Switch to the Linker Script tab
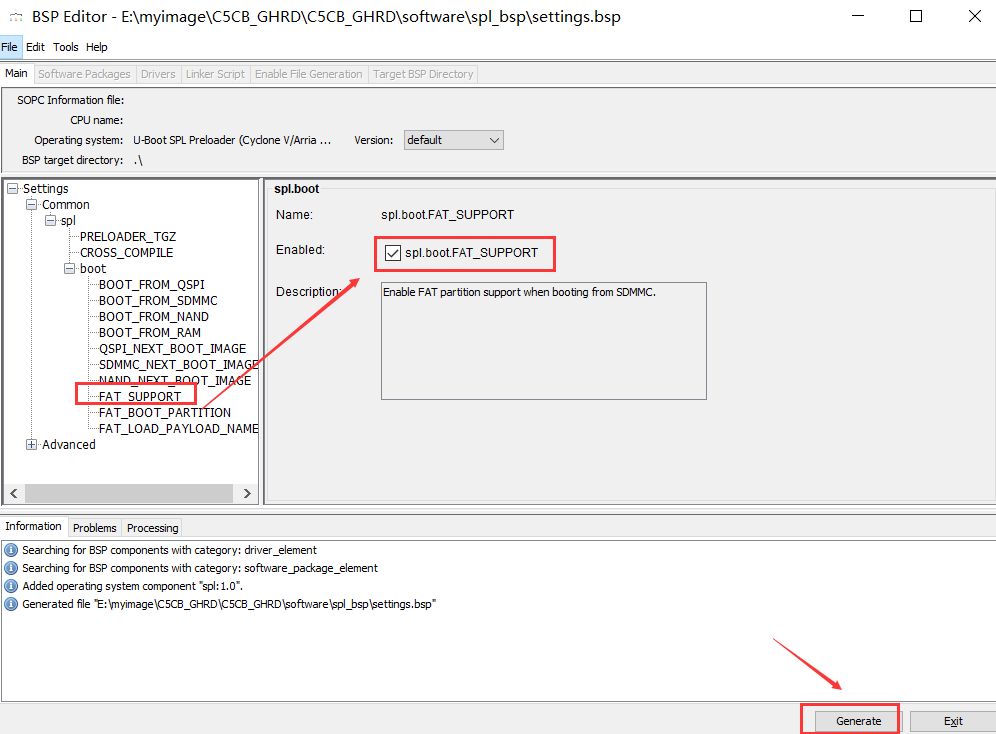This screenshot has width=996, height=734. (215, 74)
